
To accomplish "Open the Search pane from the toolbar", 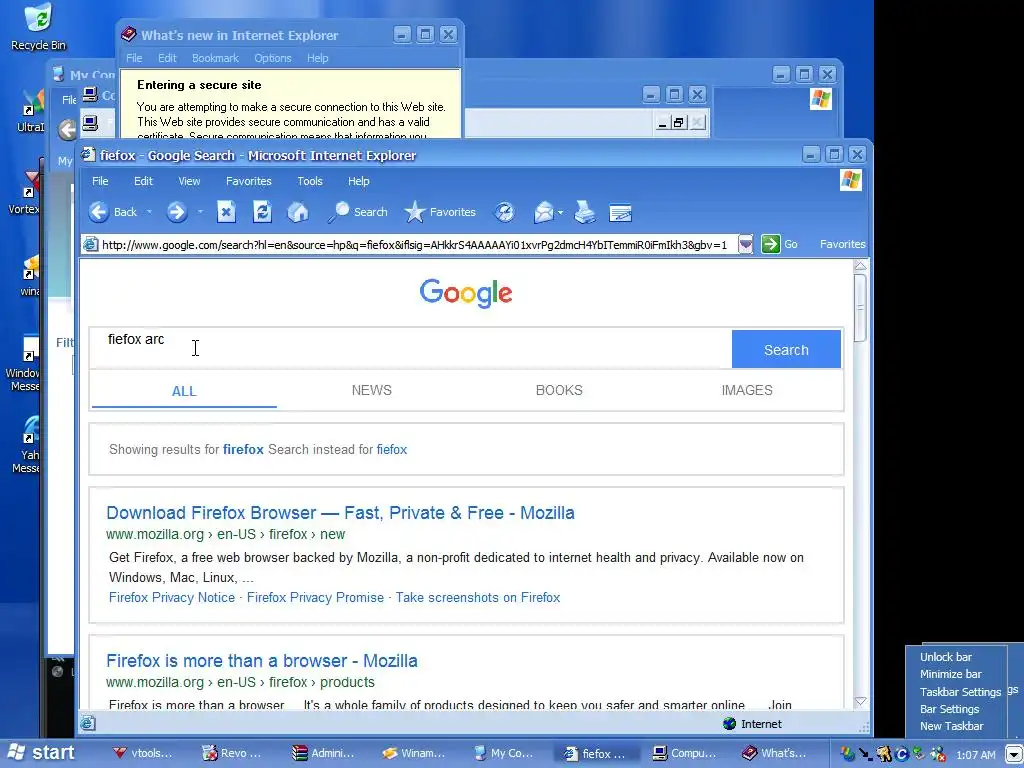I will point(357,212).
